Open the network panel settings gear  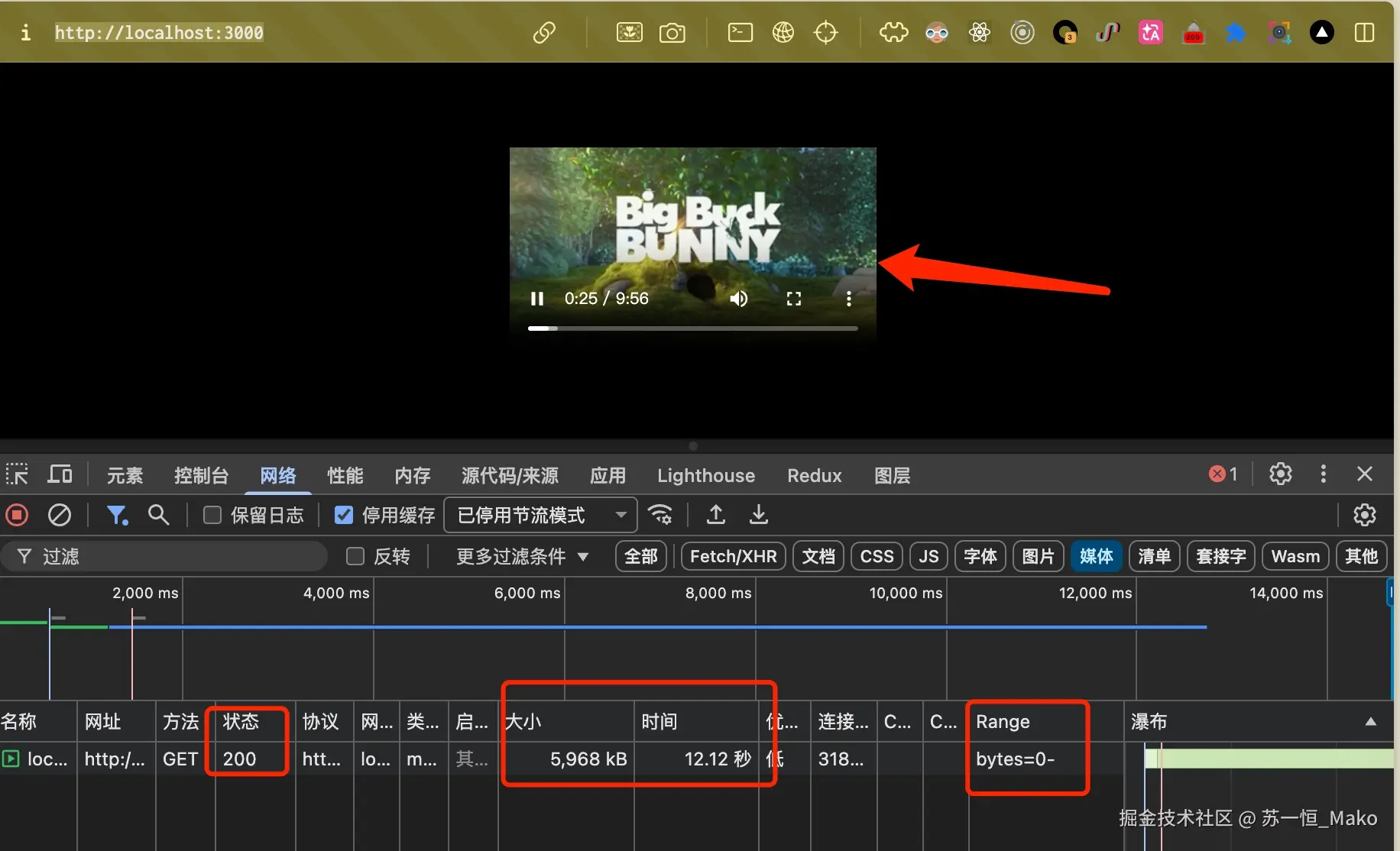[1365, 515]
